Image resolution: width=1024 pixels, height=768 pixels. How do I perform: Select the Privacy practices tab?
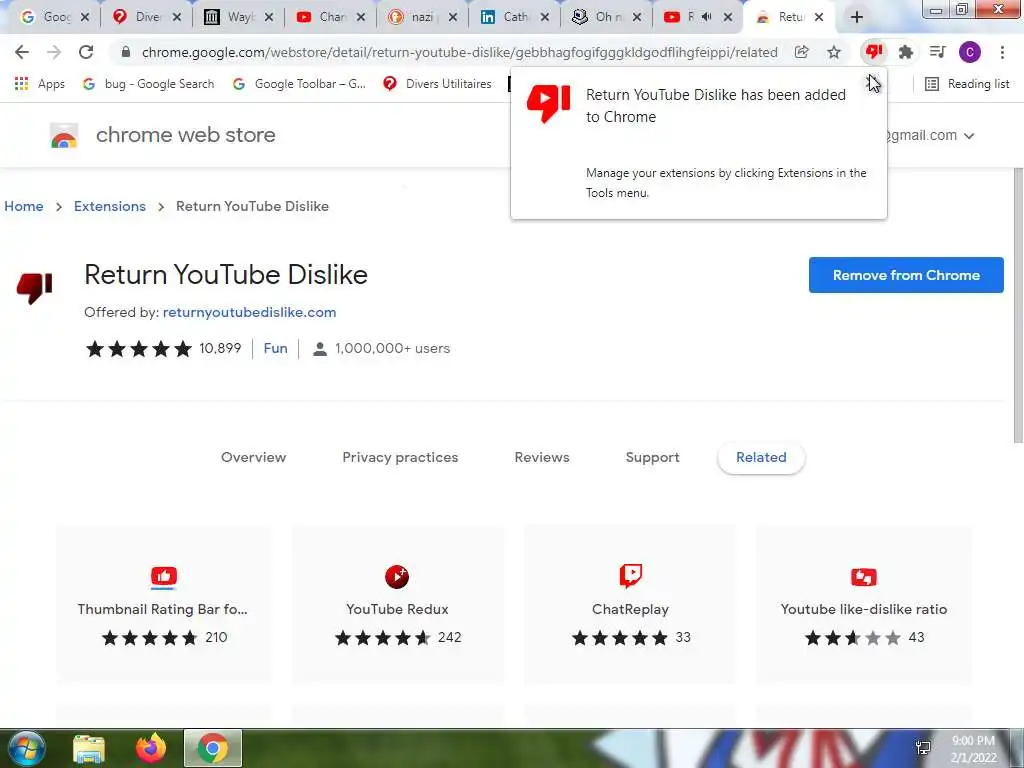pyautogui.click(x=400, y=457)
